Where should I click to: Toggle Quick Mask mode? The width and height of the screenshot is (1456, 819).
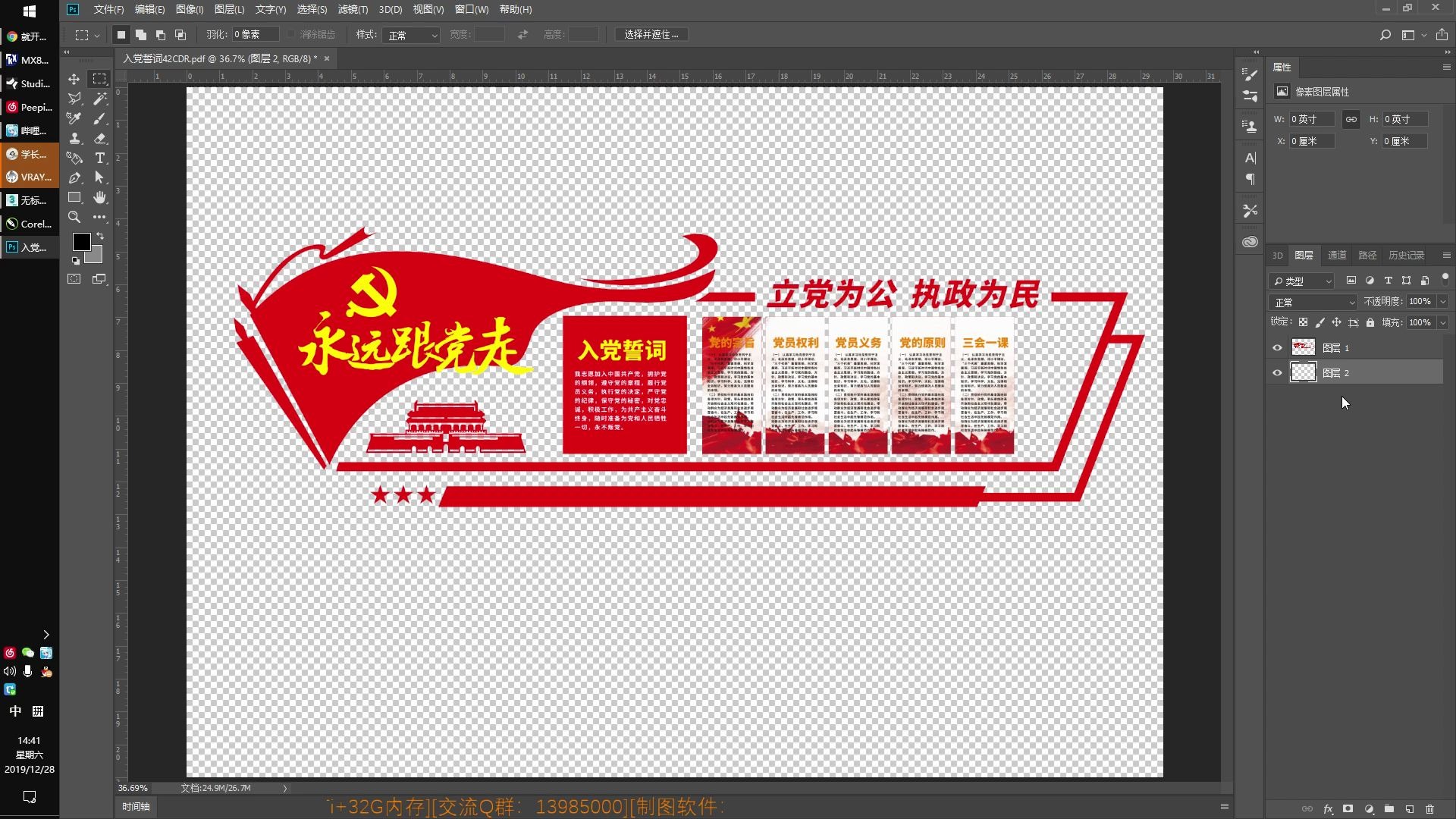point(74,279)
